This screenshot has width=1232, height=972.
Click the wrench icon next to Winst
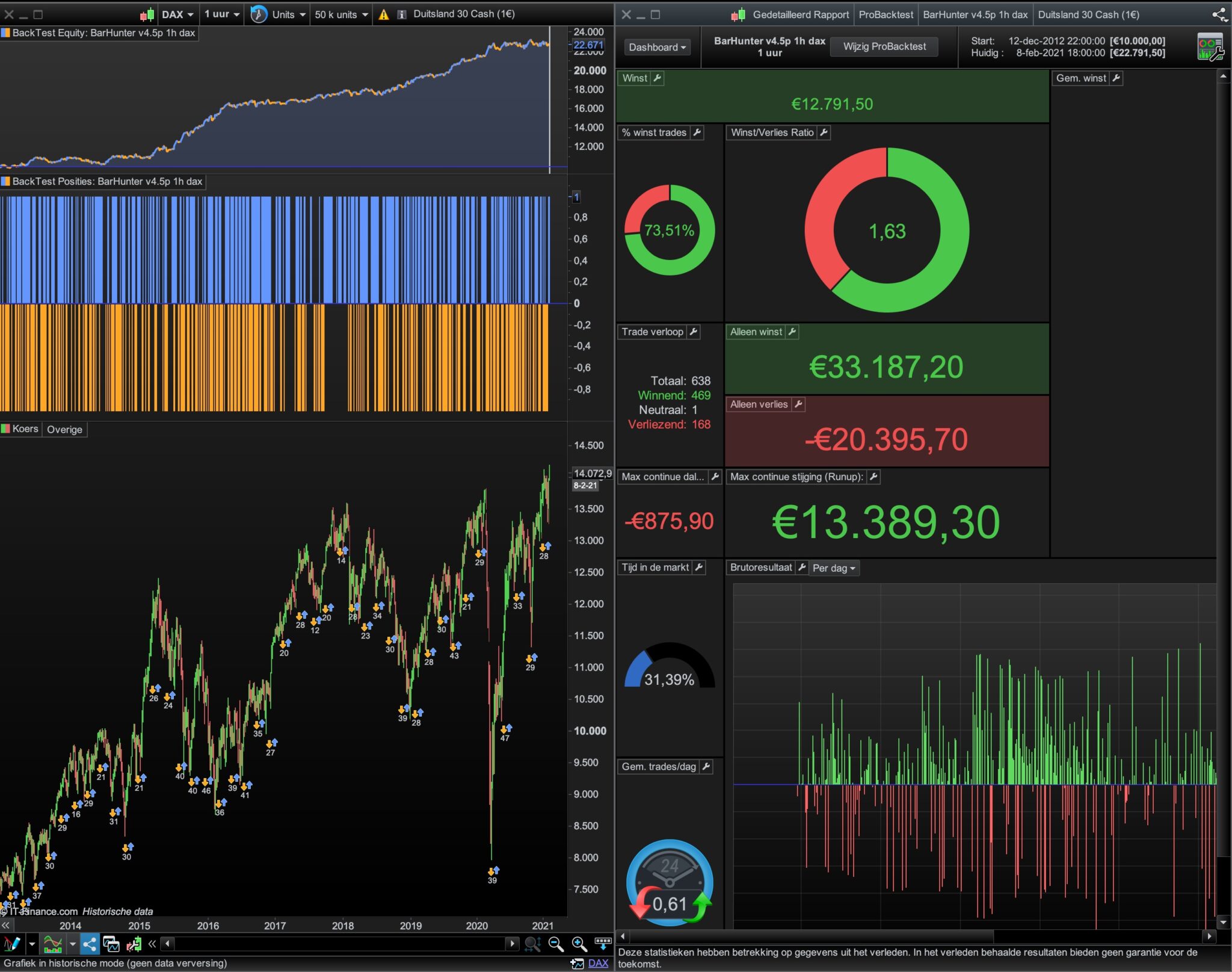(x=658, y=78)
